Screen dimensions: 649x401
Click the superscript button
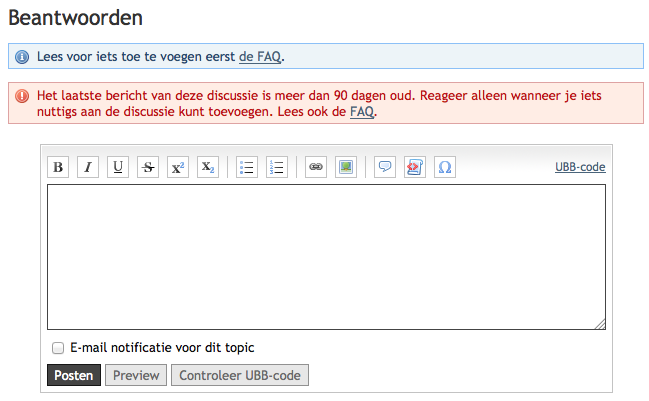178,167
